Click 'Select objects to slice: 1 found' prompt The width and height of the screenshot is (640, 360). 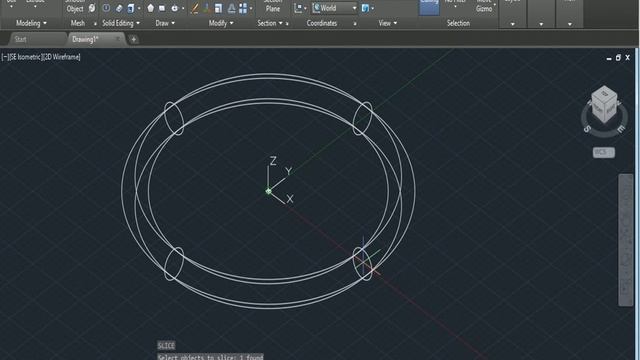(210, 357)
